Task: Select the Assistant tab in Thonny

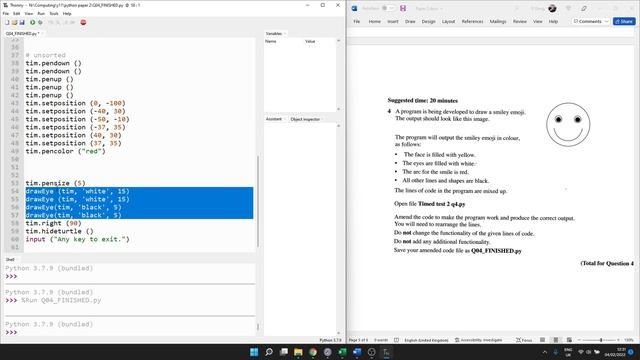Action: click(274, 119)
